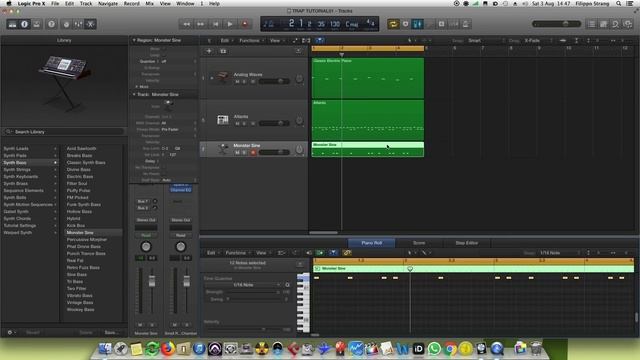Viewport: 640px width, 360px height.
Task: Toggle record enable on Monster Sine track
Action: 253,152
